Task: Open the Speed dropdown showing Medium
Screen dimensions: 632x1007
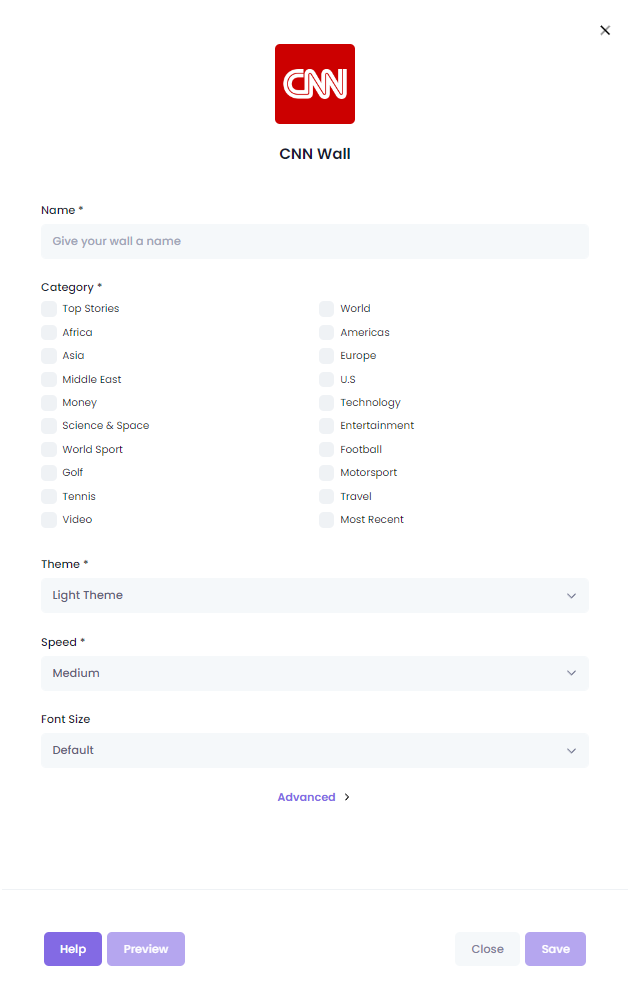Action: (315, 673)
